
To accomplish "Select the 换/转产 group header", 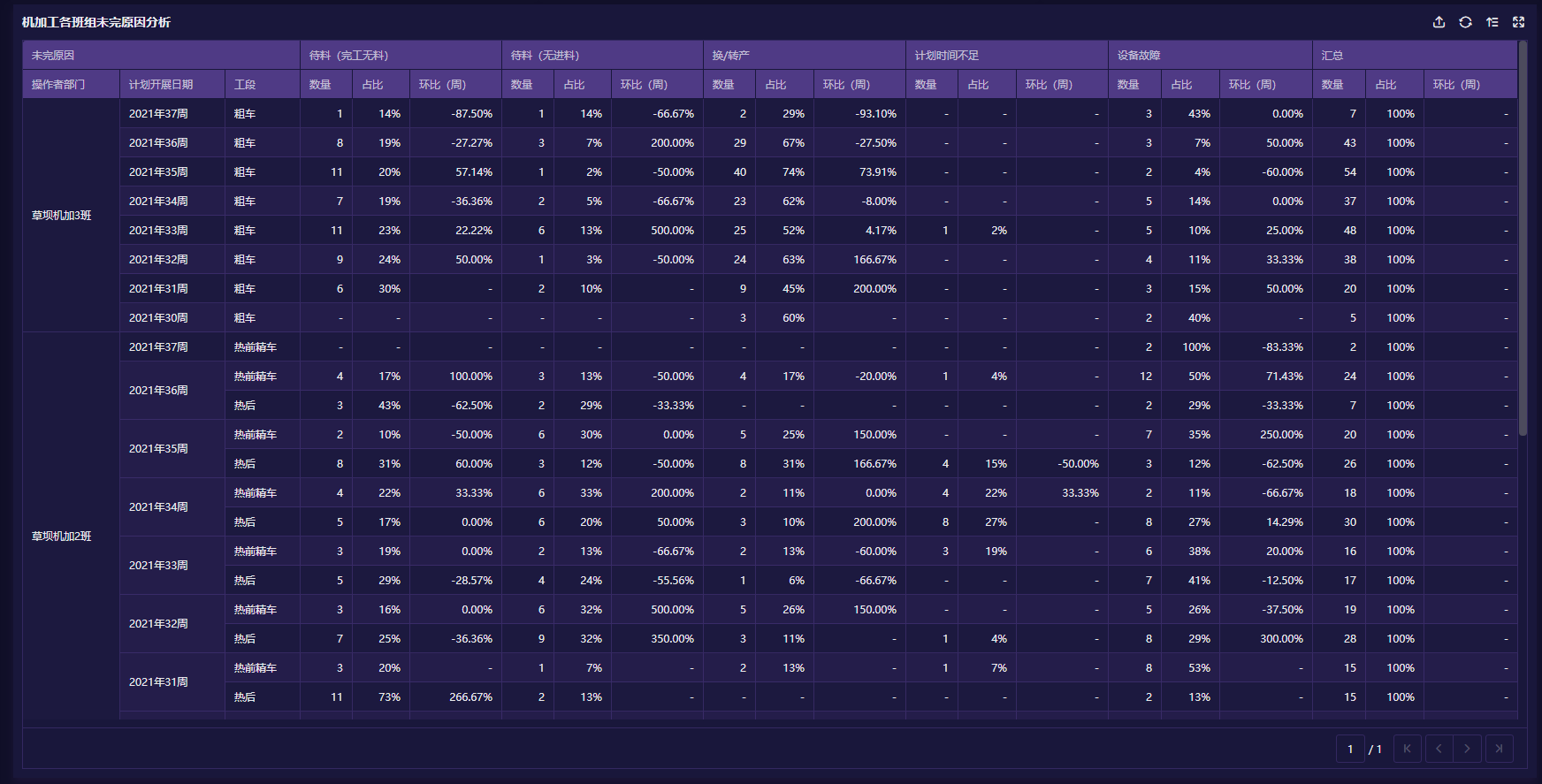I will tap(731, 56).
